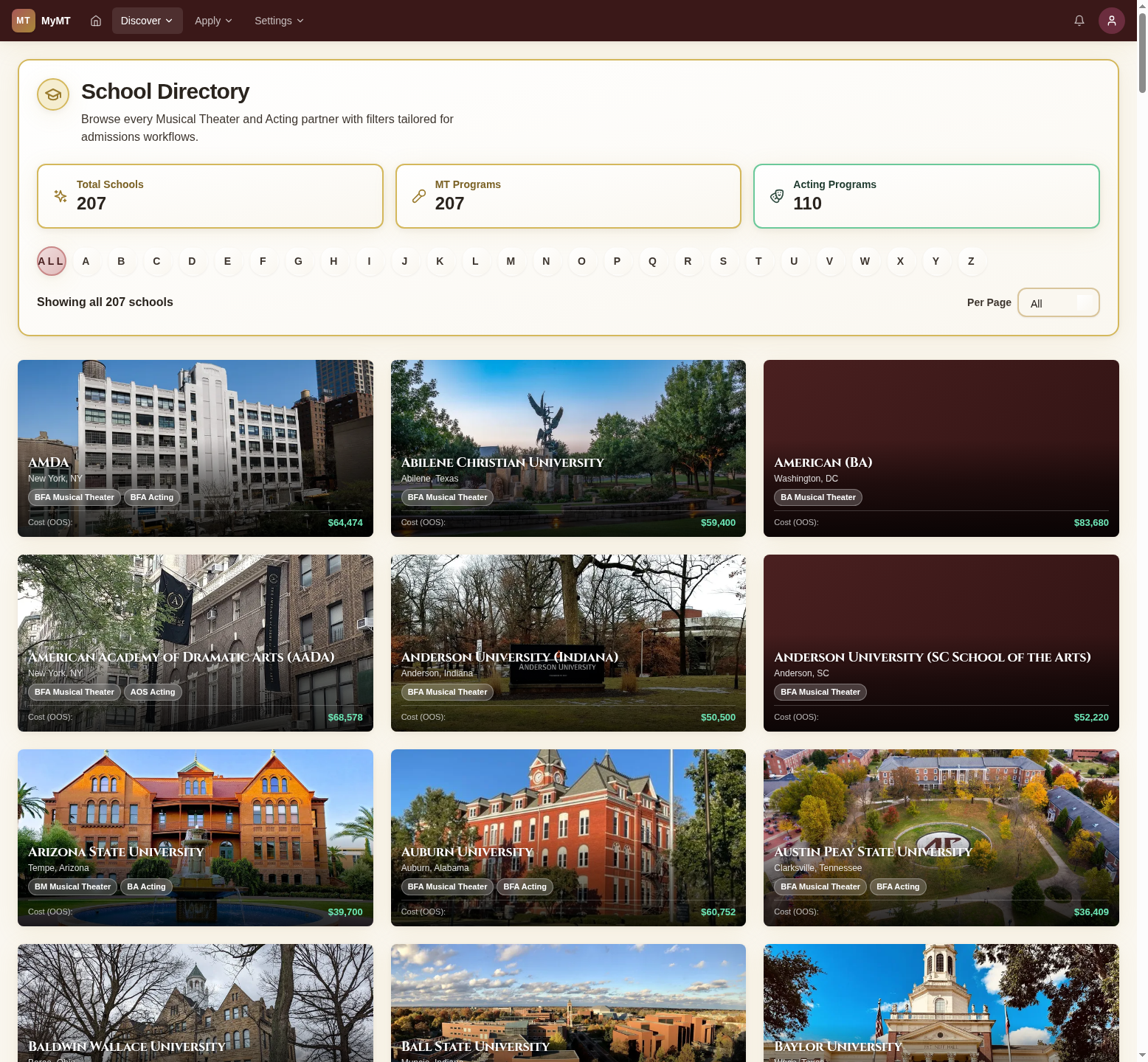
Task: Expand the Settings dropdown menu
Action: [x=279, y=21]
